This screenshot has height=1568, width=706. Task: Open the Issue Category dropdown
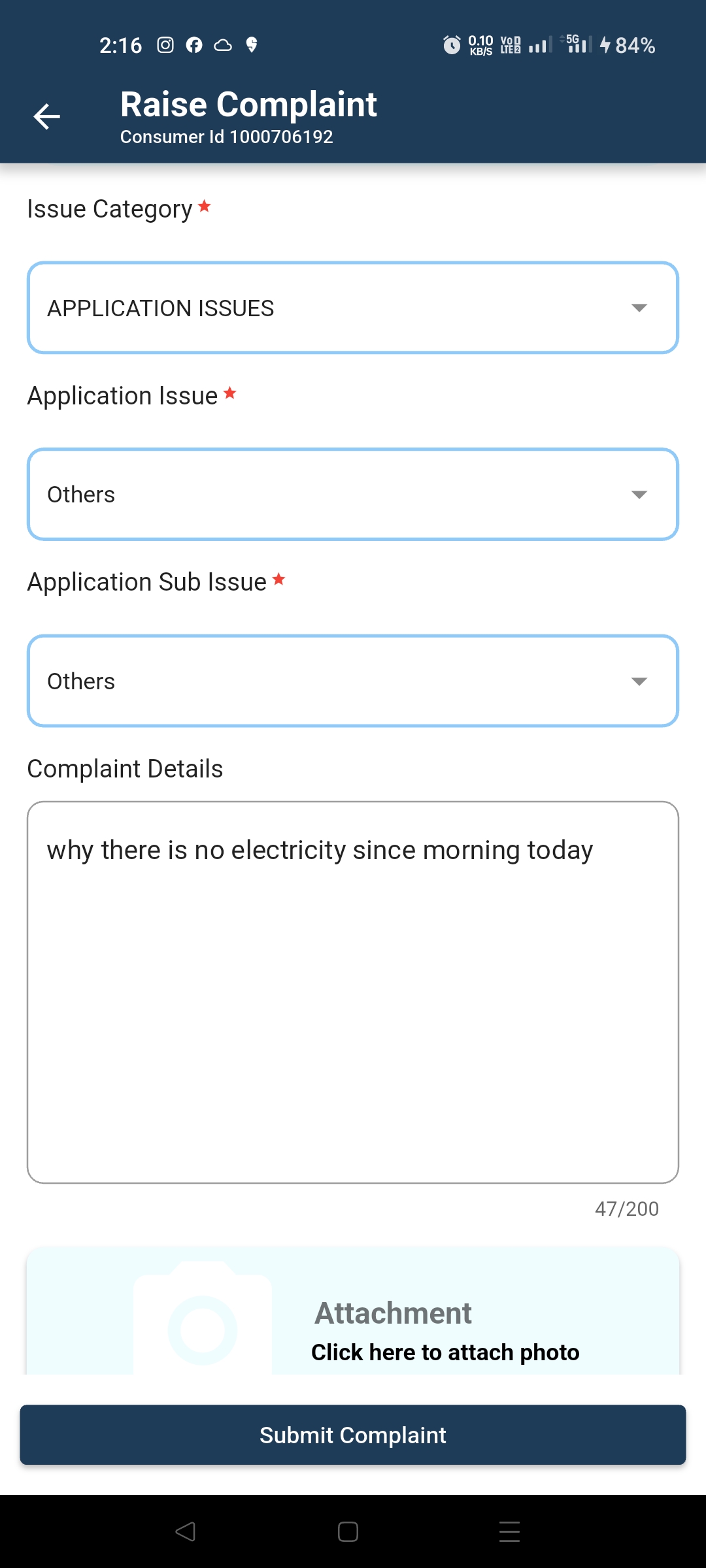pyautogui.click(x=353, y=308)
